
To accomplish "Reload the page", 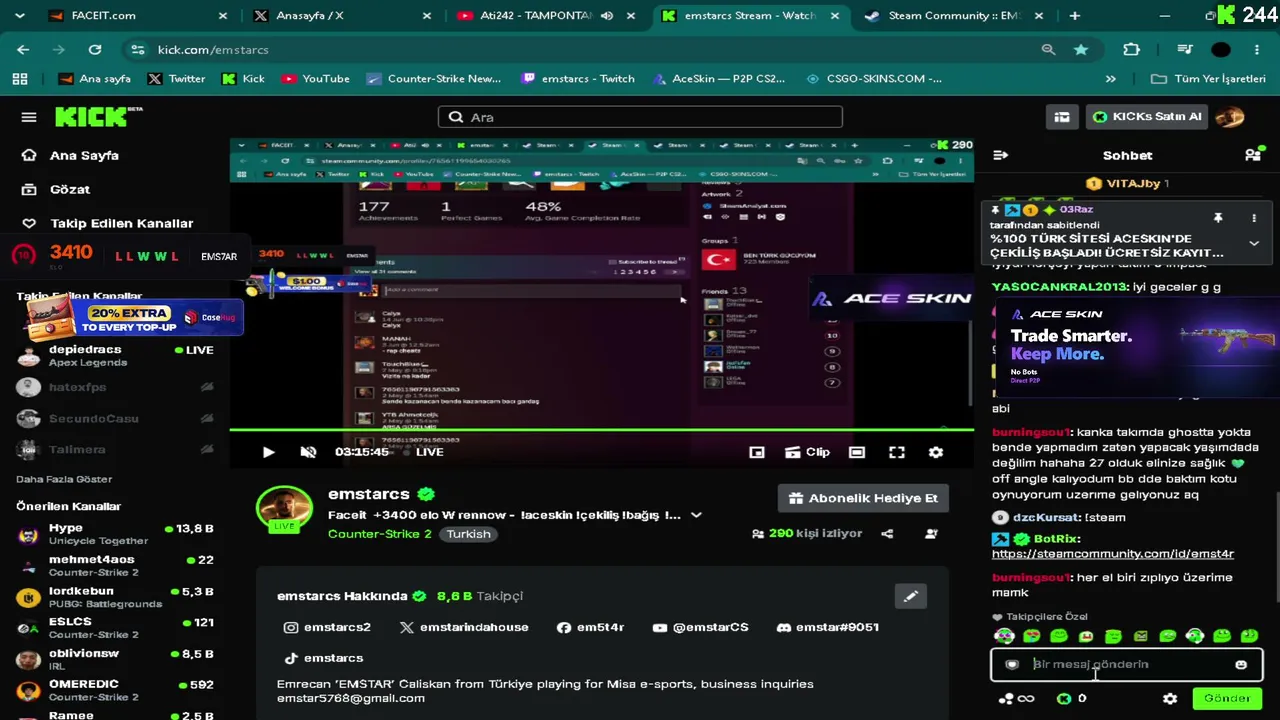I will click(x=95, y=50).
